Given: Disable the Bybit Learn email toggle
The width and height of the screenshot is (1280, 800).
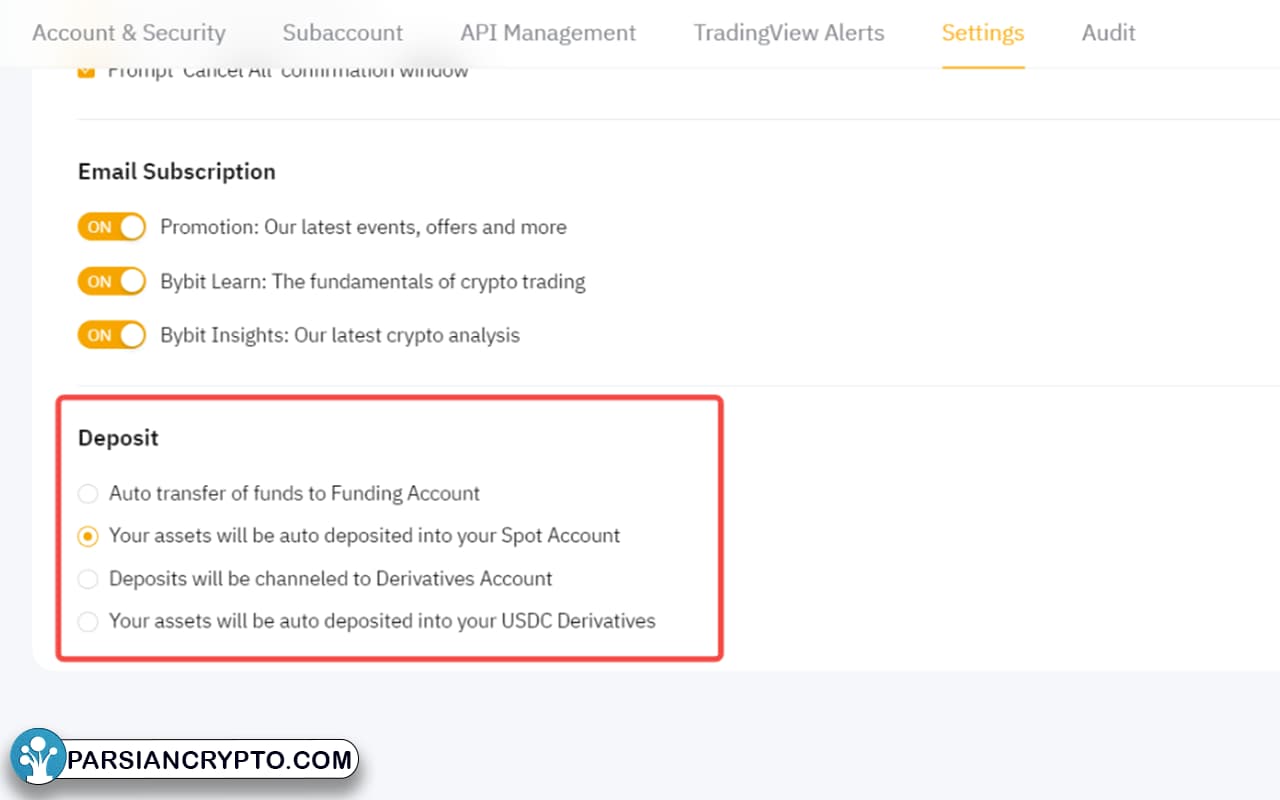Looking at the screenshot, I should [x=112, y=282].
